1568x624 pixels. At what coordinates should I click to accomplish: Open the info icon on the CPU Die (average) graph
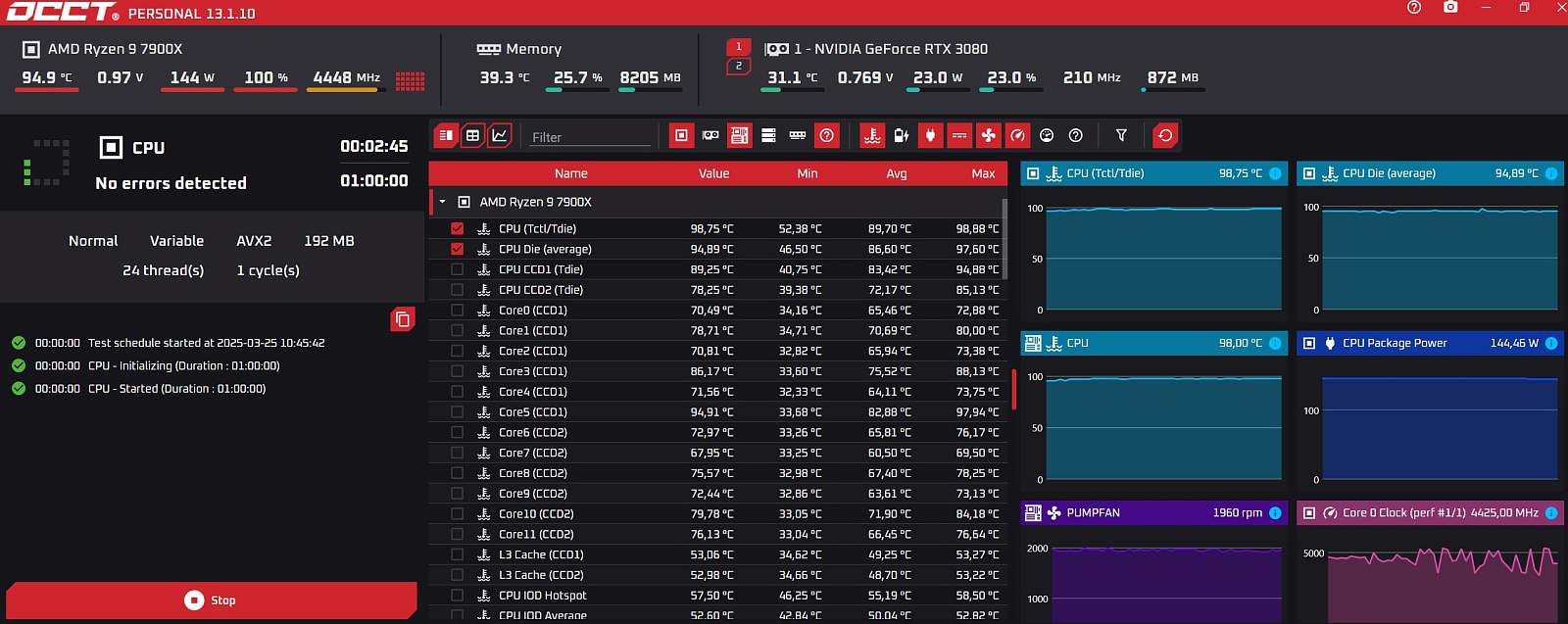coord(1551,173)
